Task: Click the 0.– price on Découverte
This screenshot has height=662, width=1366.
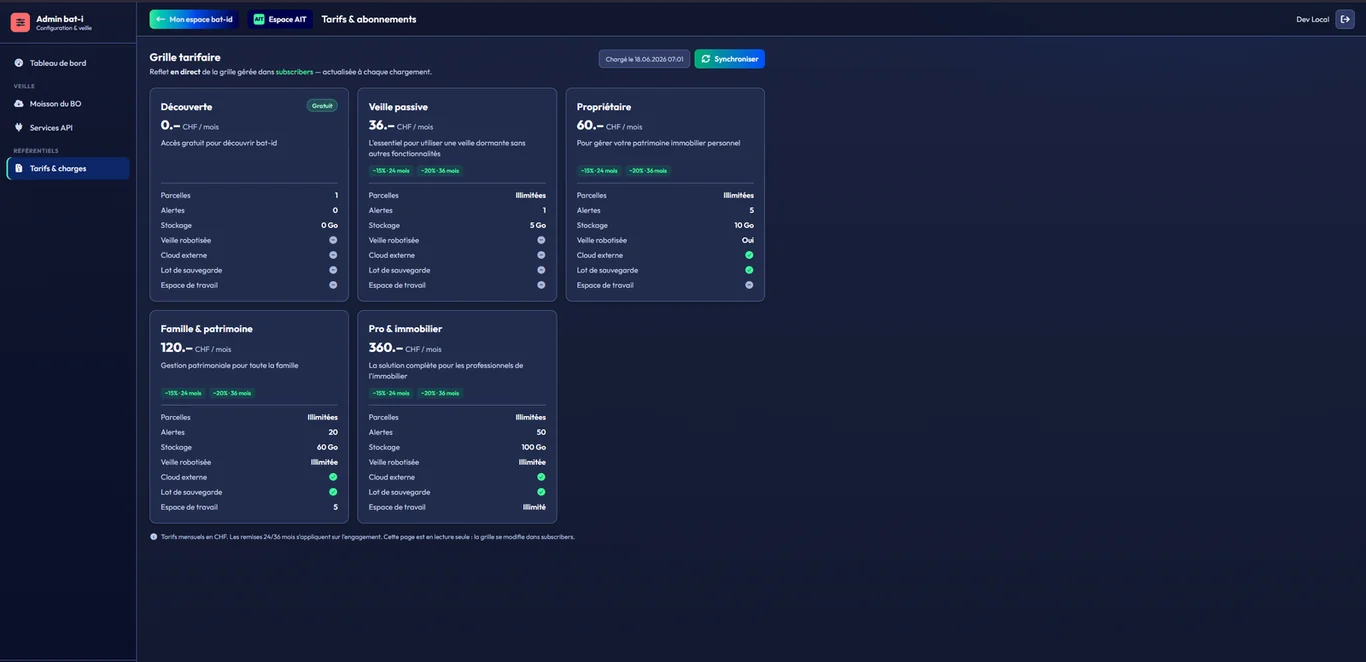Action: (x=170, y=125)
